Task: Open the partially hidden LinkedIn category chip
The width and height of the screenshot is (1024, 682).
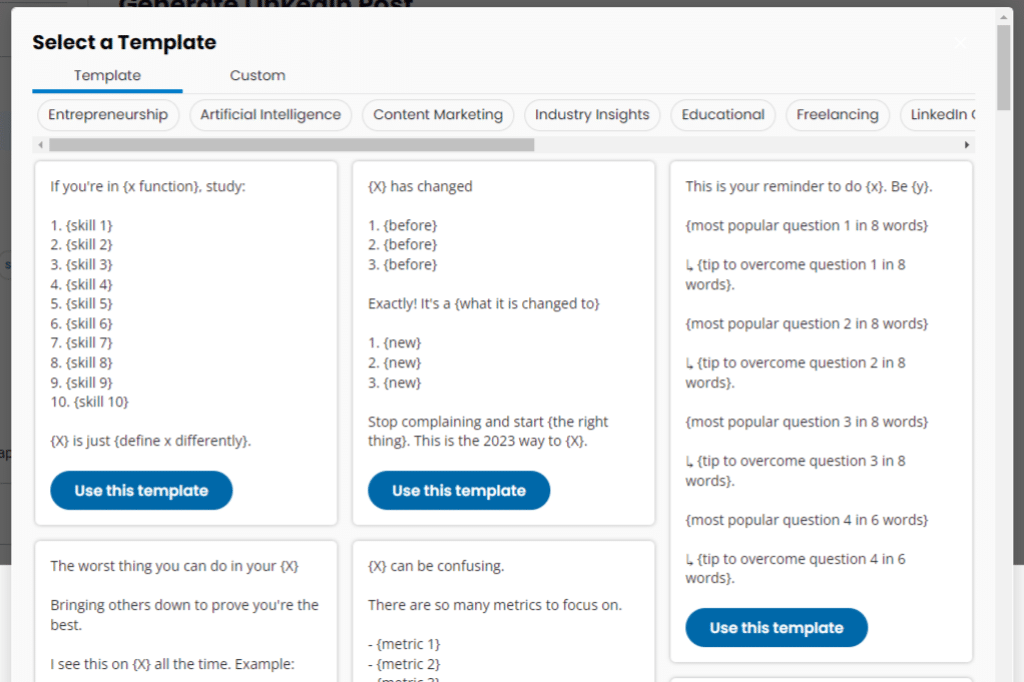Action: coord(944,115)
